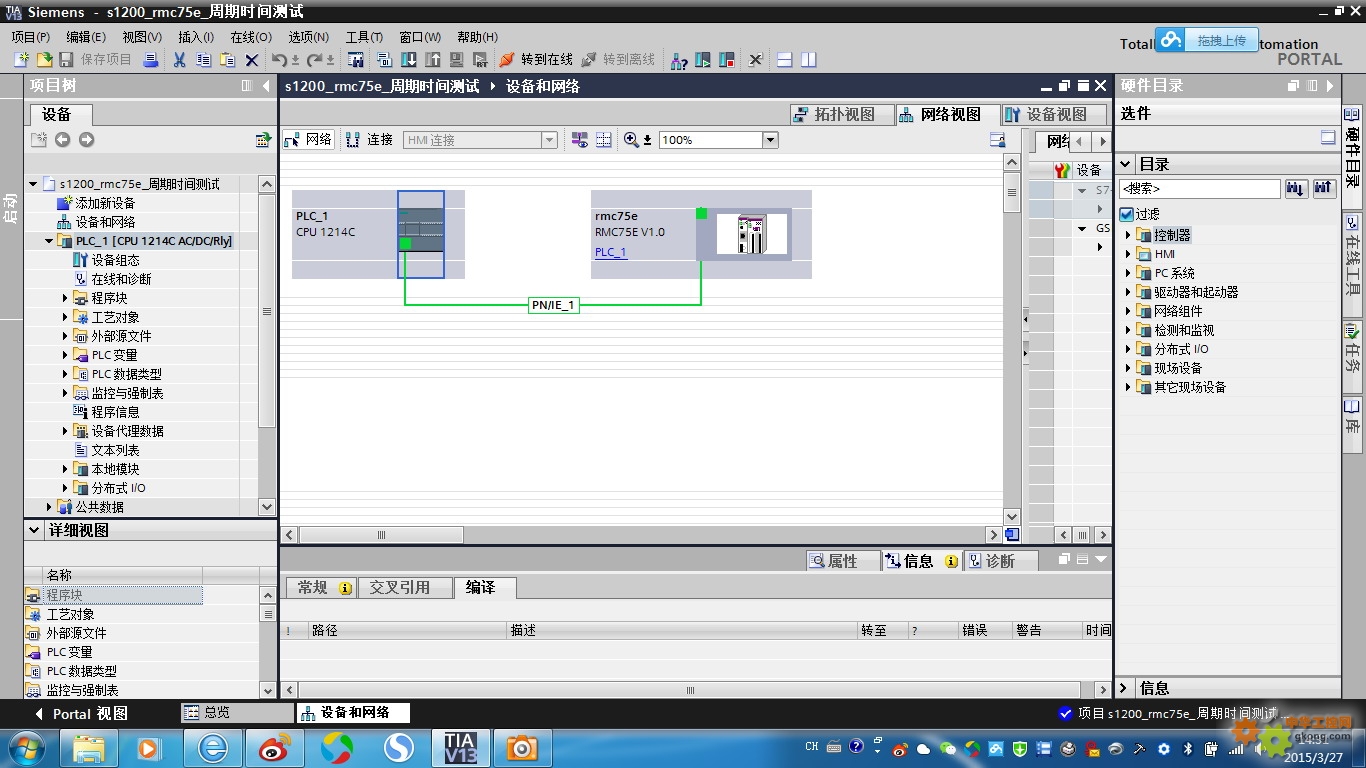Screen dimensions: 1366x768
Task: Expand the 信息 section in hardware catalog
Action: (x=1124, y=688)
